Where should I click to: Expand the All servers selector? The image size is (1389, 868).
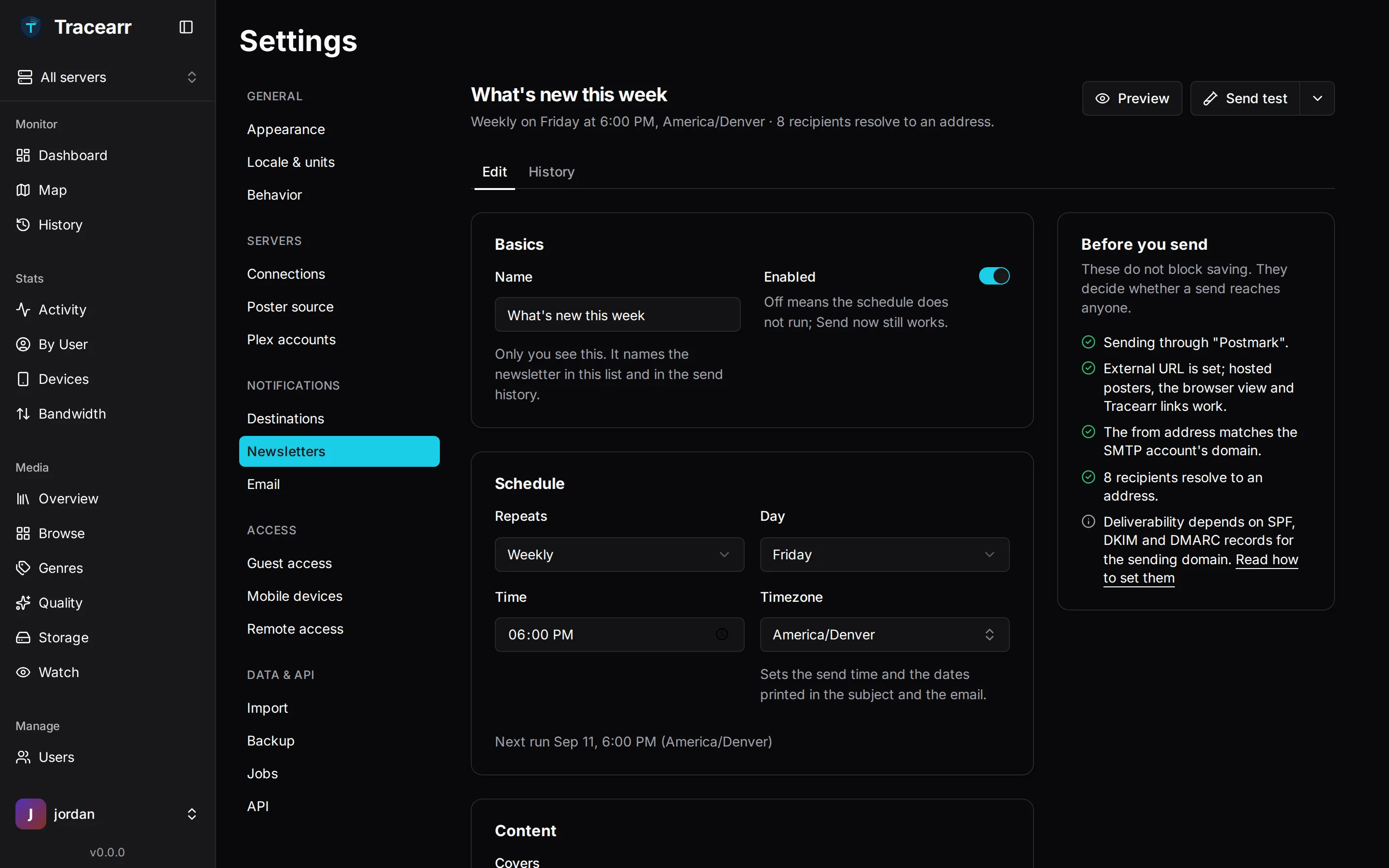click(108, 77)
